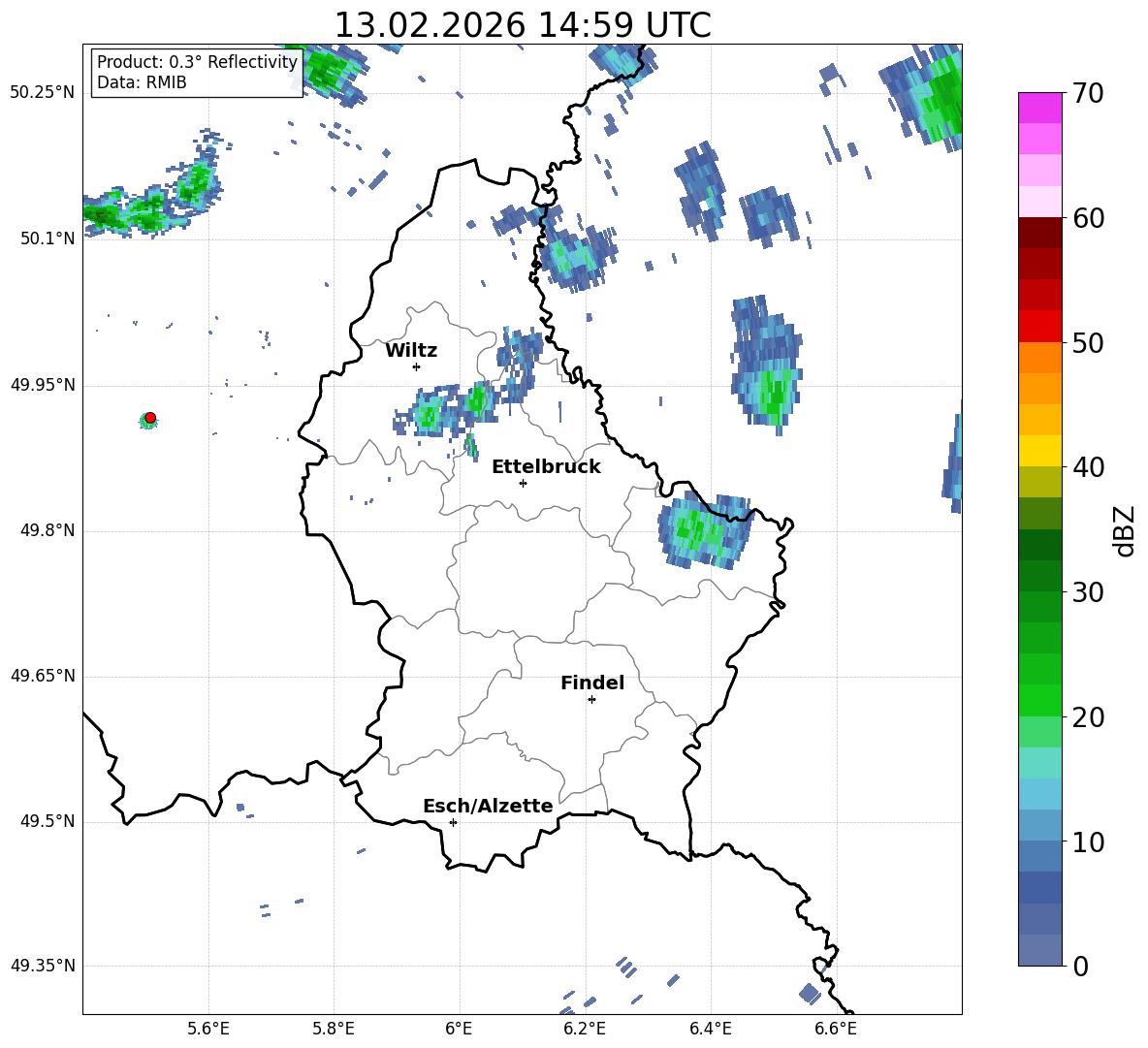This screenshot has width=1148, height=1048.
Task: Select the Esch/Alzette city label
Action: (488, 806)
